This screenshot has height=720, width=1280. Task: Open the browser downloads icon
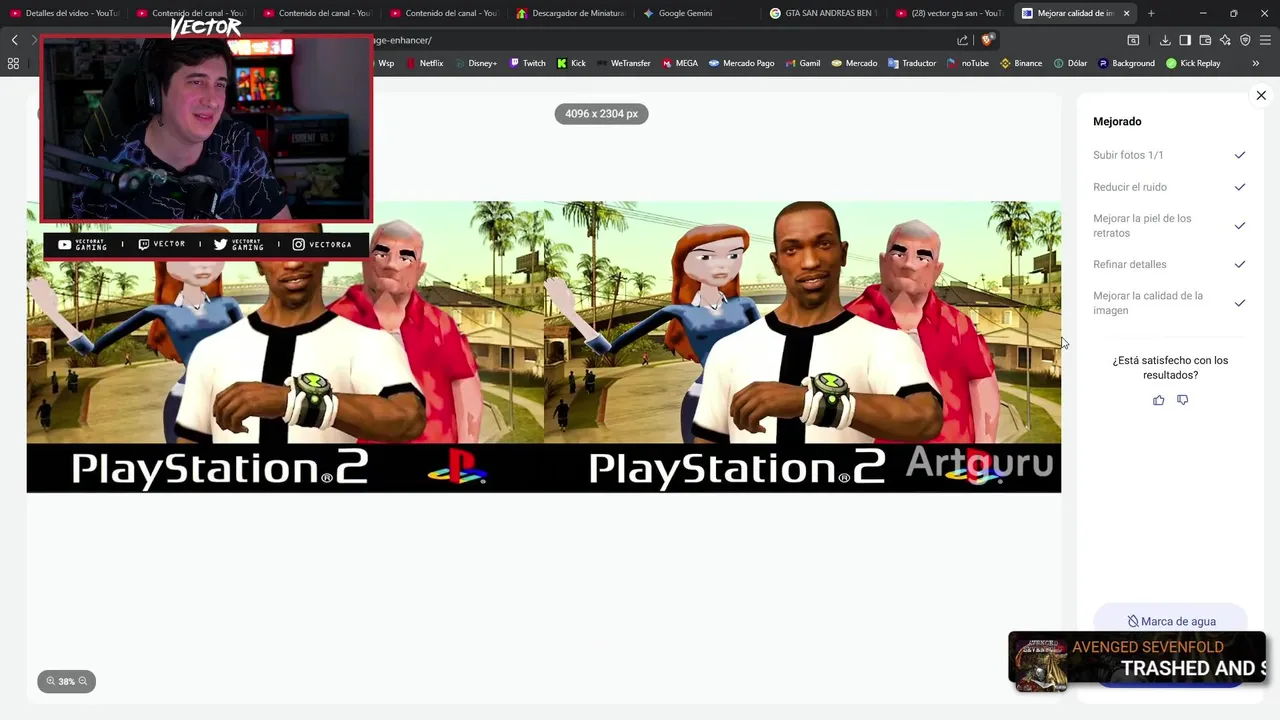click(x=1165, y=40)
